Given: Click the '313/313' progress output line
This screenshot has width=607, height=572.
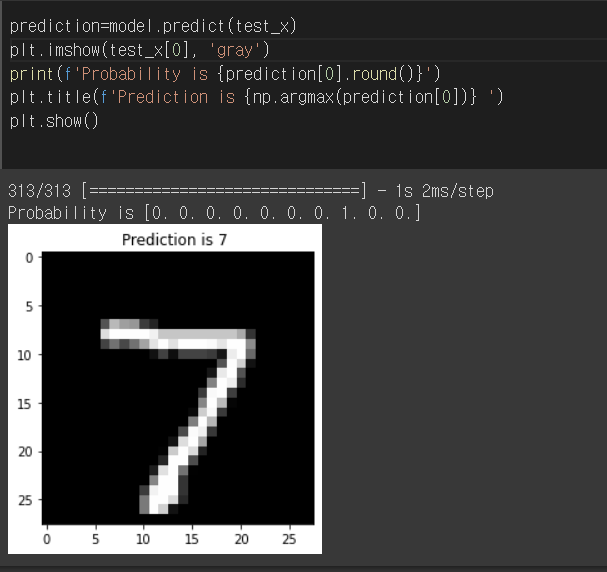Looking at the screenshot, I should [251, 191].
